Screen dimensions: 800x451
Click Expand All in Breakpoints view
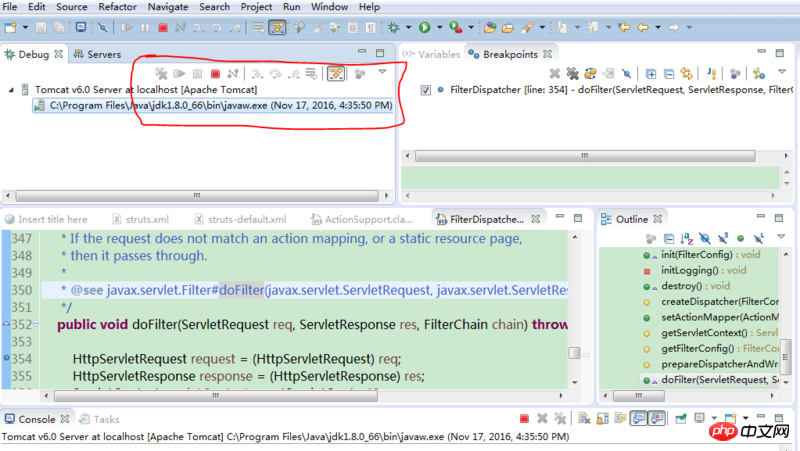click(651, 74)
